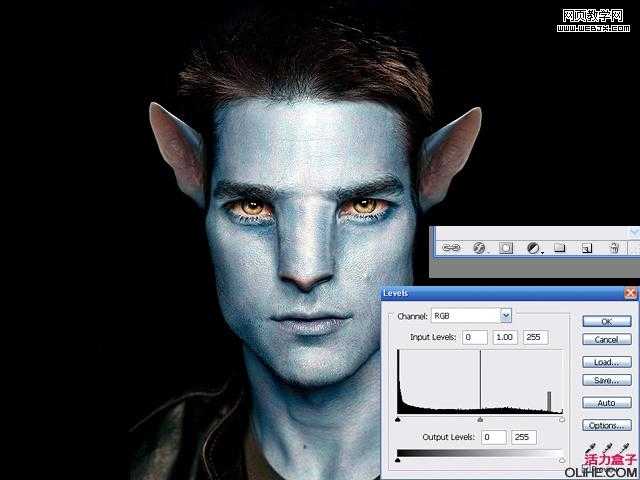Screen dimensions: 640x480
Task: Click Cancel in the Levels dialog
Action: tap(607, 339)
